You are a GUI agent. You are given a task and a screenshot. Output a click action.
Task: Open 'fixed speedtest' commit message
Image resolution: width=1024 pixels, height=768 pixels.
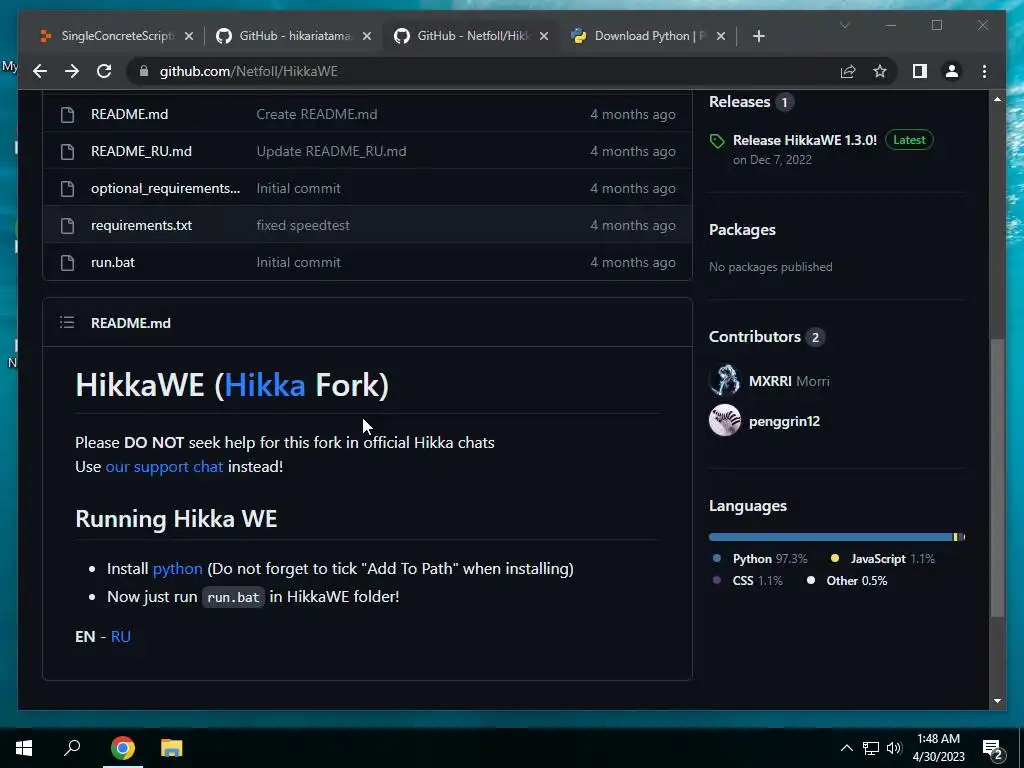pyautogui.click(x=303, y=225)
